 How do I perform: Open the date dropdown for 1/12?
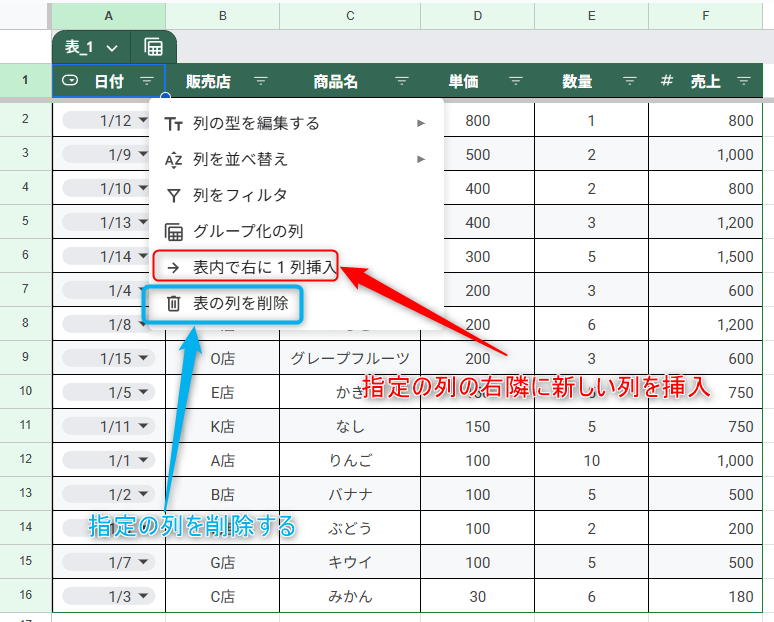coord(143,121)
